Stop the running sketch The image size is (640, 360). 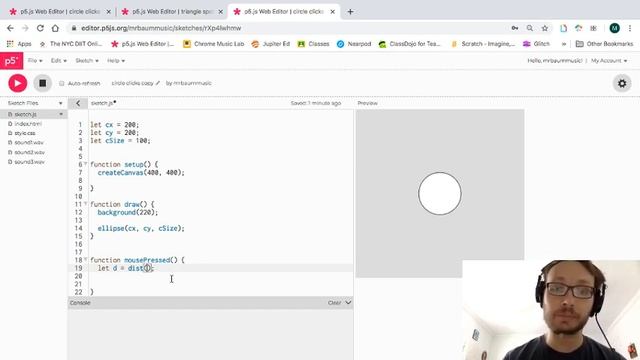click(42, 83)
